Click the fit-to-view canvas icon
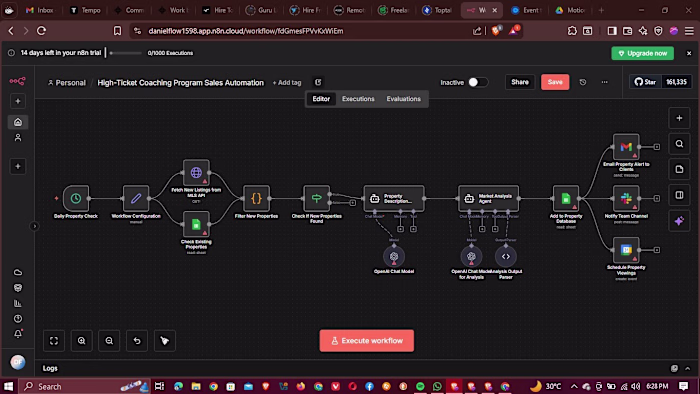Viewport: 700px width, 394px height. coord(54,340)
